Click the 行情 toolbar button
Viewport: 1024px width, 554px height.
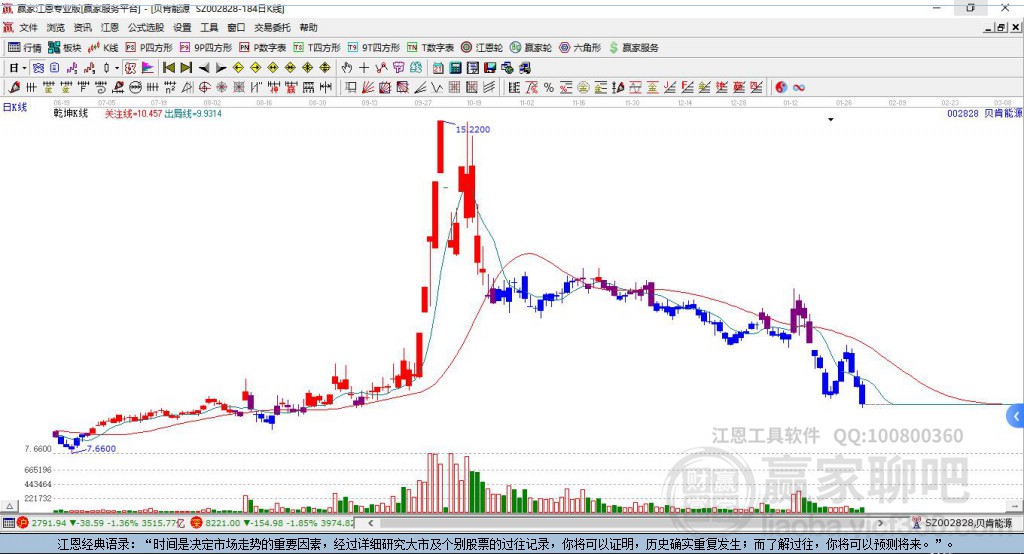pyautogui.click(x=24, y=48)
